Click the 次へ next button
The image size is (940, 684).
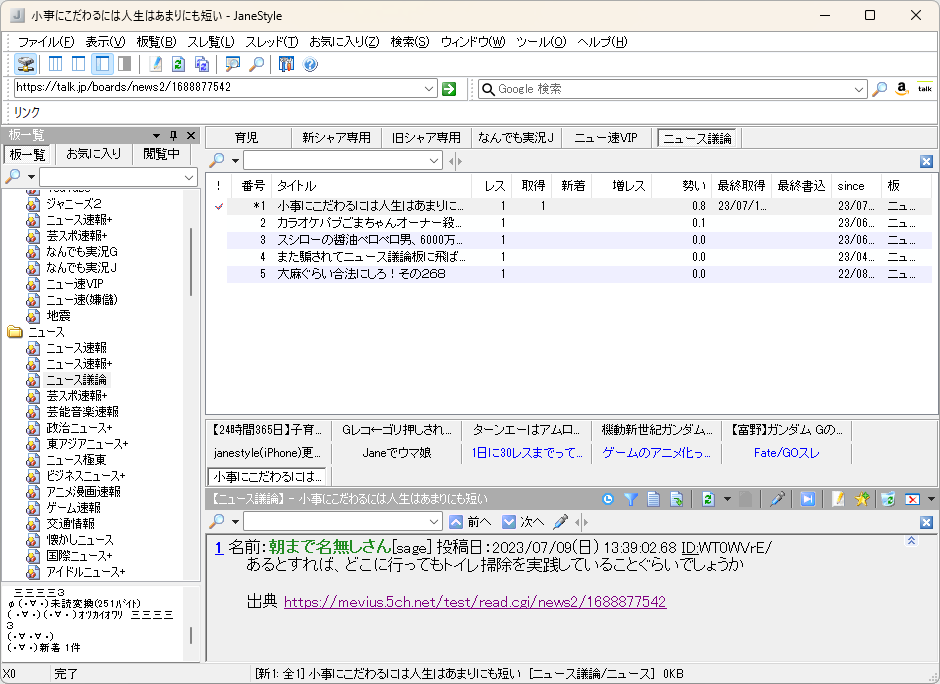[524, 522]
